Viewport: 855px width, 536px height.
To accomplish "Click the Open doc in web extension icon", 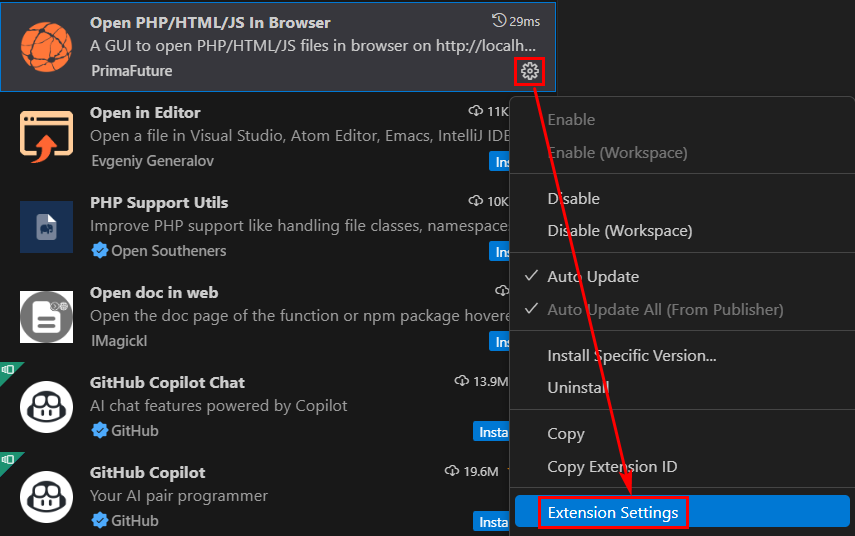I will [46, 317].
